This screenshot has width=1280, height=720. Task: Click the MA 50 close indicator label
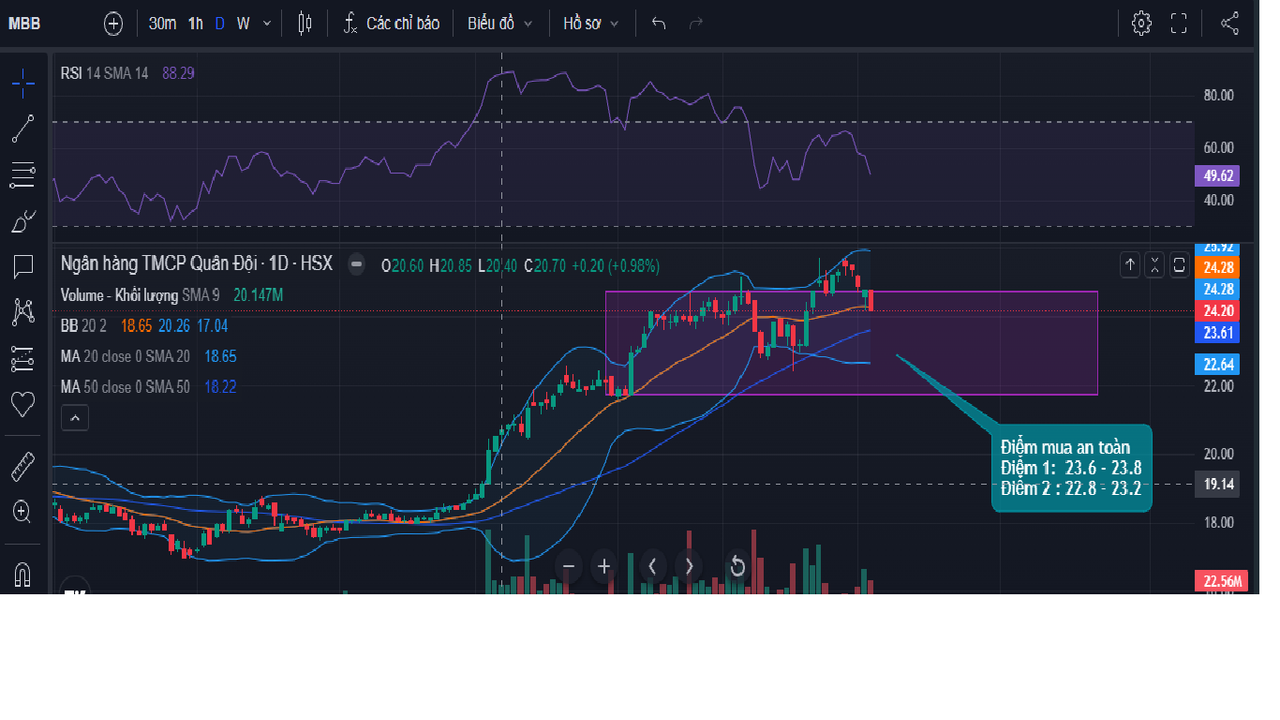click(x=125, y=386)
